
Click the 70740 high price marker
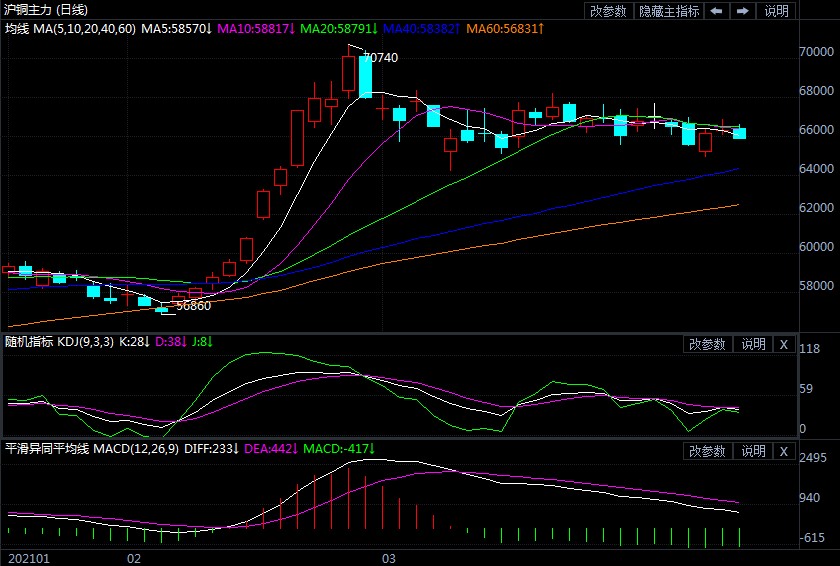pos(380,58)
